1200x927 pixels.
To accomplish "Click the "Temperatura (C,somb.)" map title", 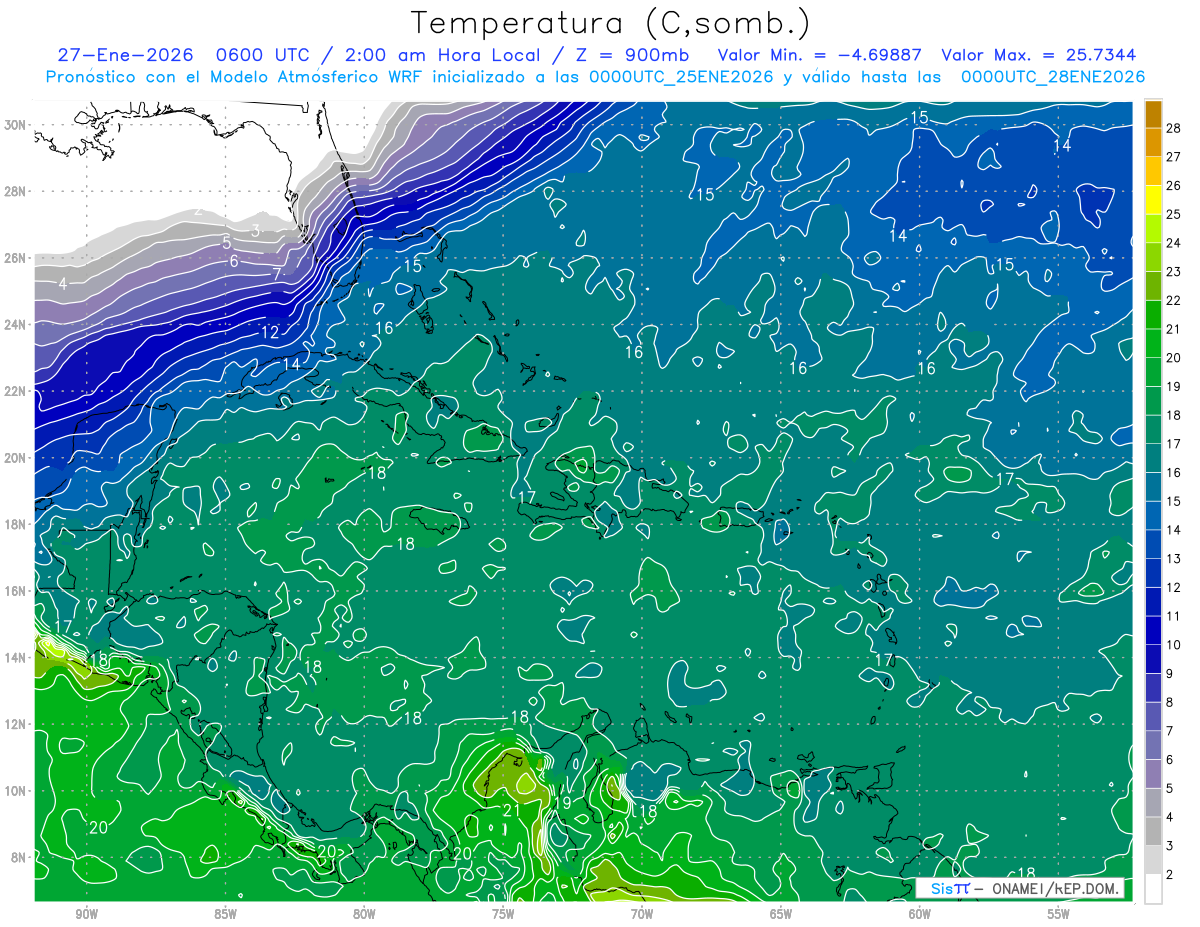I will coord(611,22).
